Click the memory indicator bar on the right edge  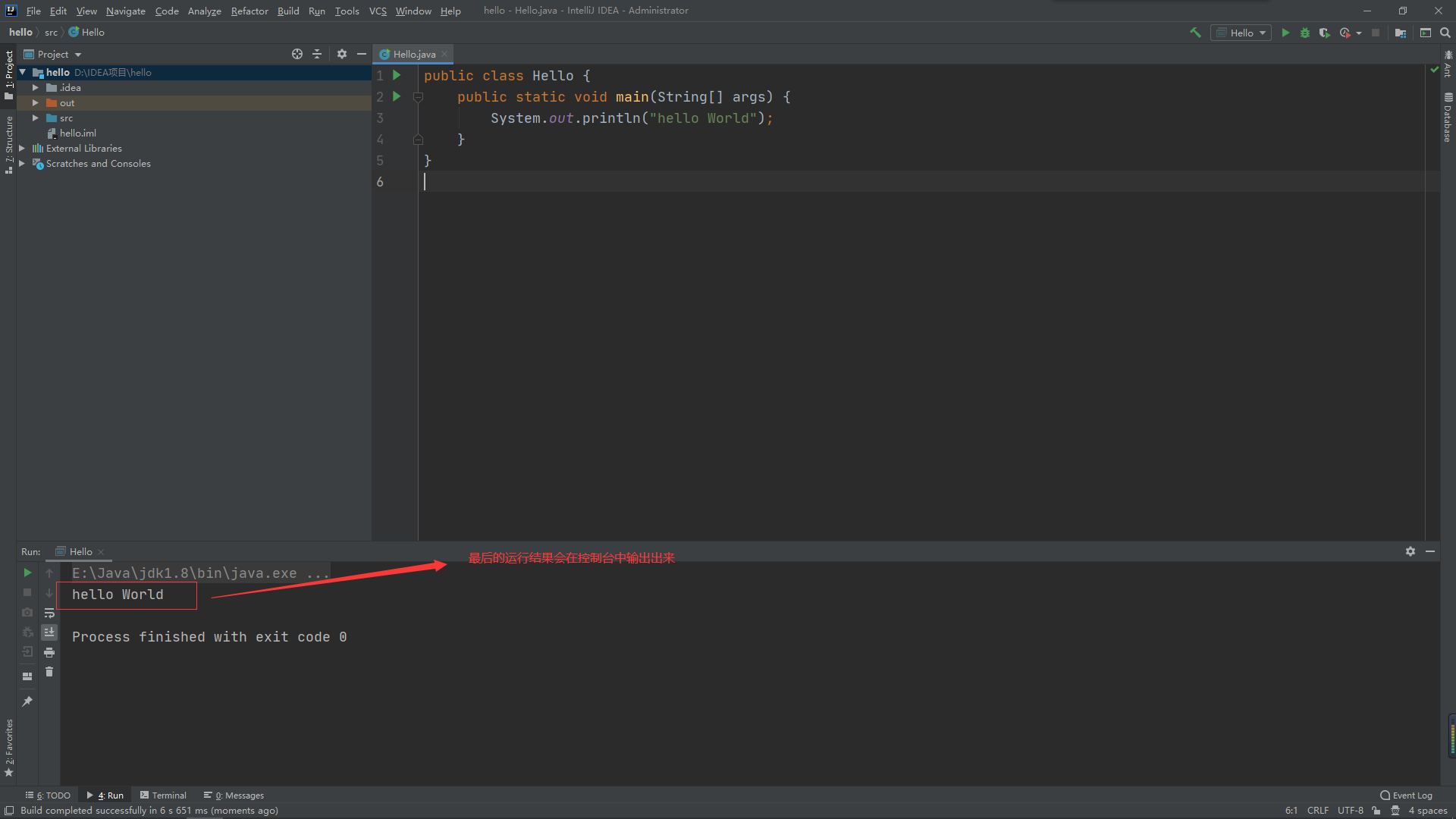(1451, 736)
